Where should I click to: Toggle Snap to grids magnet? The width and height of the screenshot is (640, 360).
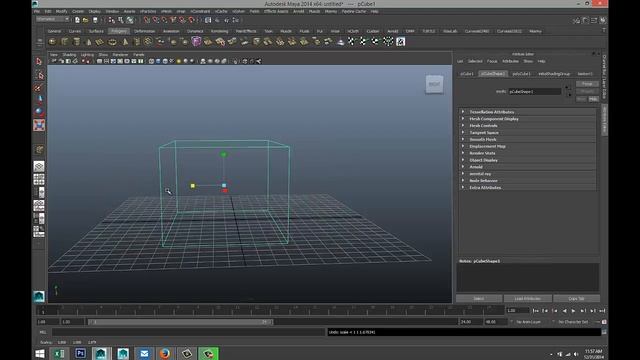[147, 20]
